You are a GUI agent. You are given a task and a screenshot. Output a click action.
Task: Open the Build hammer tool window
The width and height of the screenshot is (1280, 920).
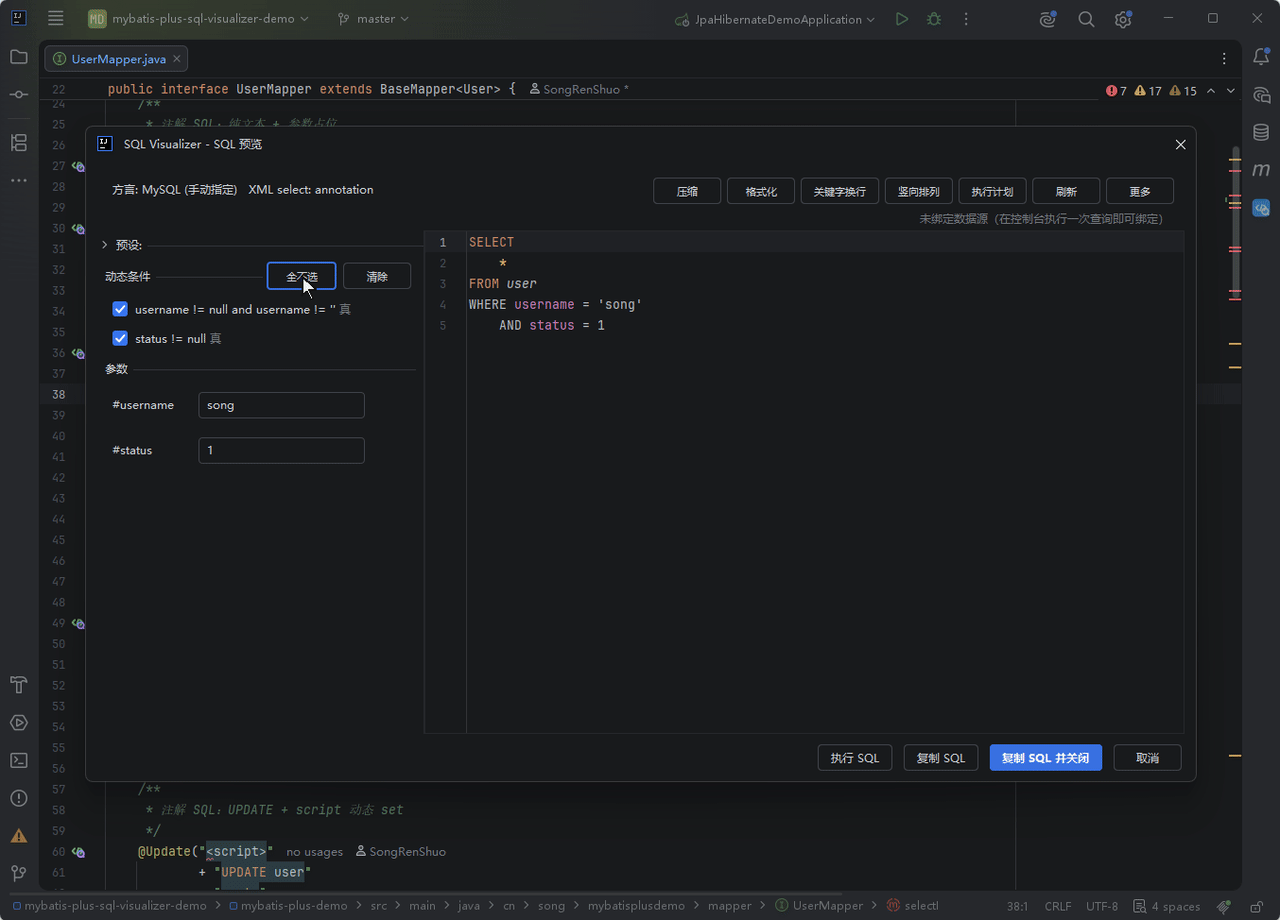19,685
